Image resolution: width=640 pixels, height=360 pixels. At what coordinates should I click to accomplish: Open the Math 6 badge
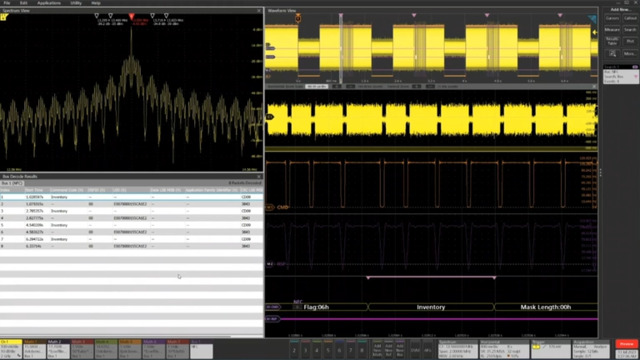coord(154,349)
